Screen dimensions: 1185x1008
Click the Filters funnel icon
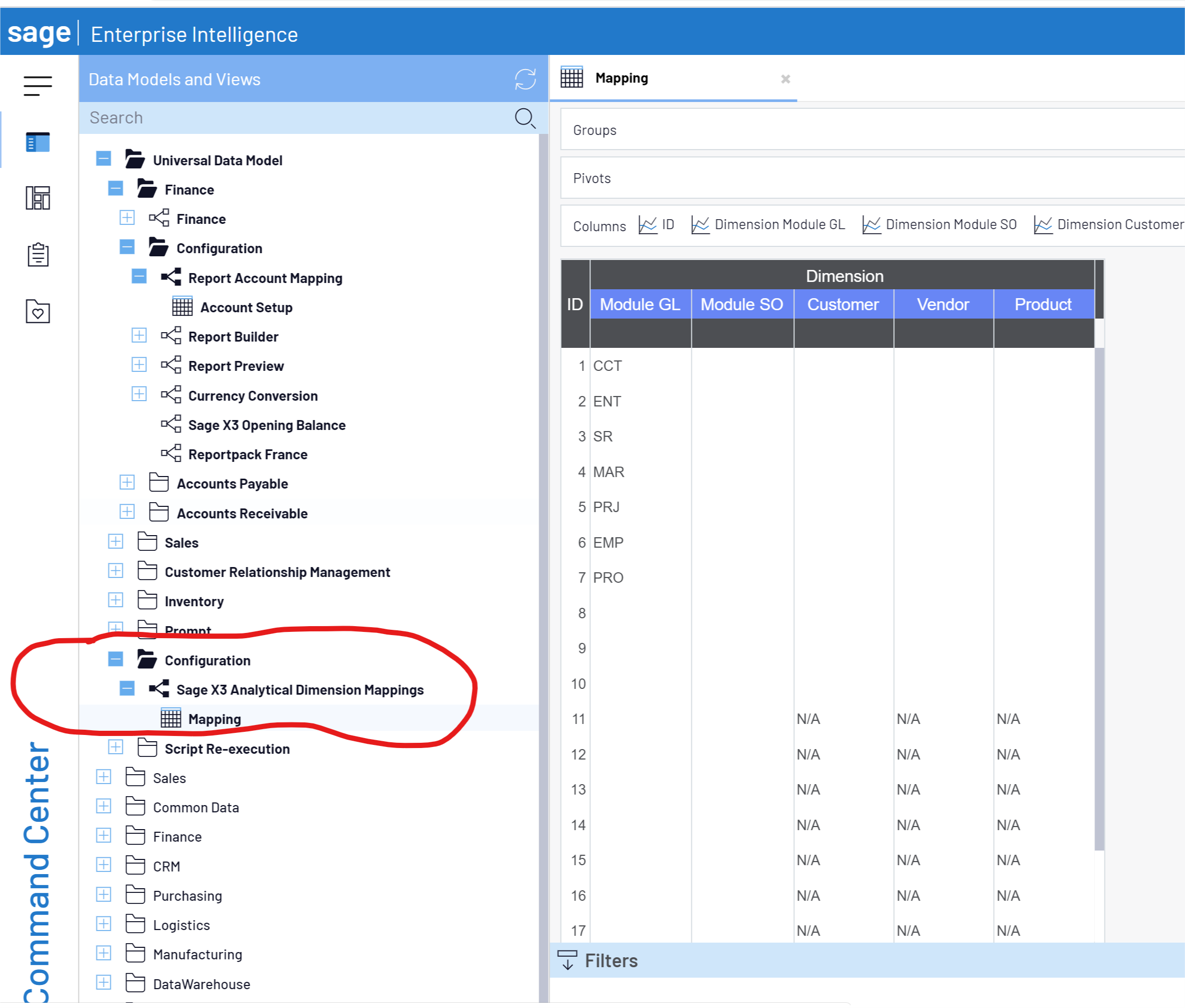click(x=567, y=960)
